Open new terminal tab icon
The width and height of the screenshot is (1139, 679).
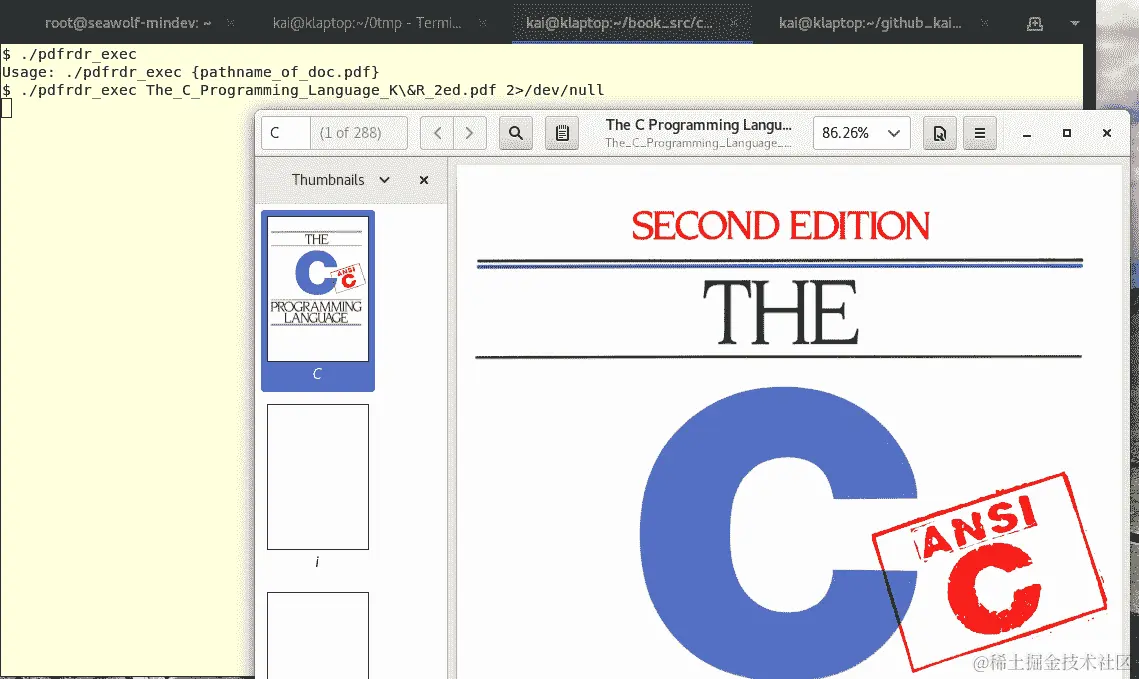(1035, 23)
